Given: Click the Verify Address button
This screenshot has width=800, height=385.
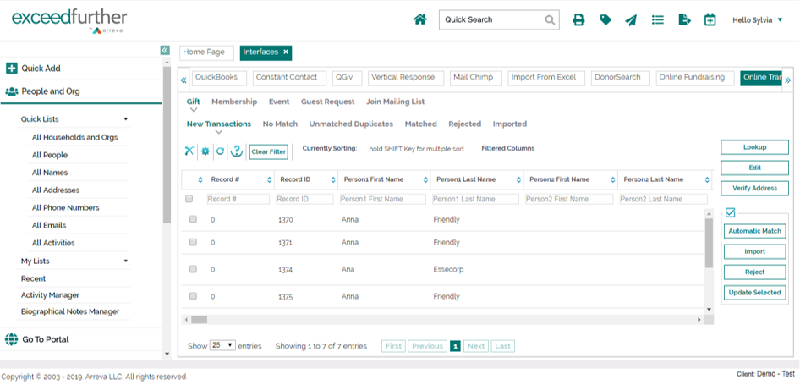Looking at the screenshot, I should [755, 188].
